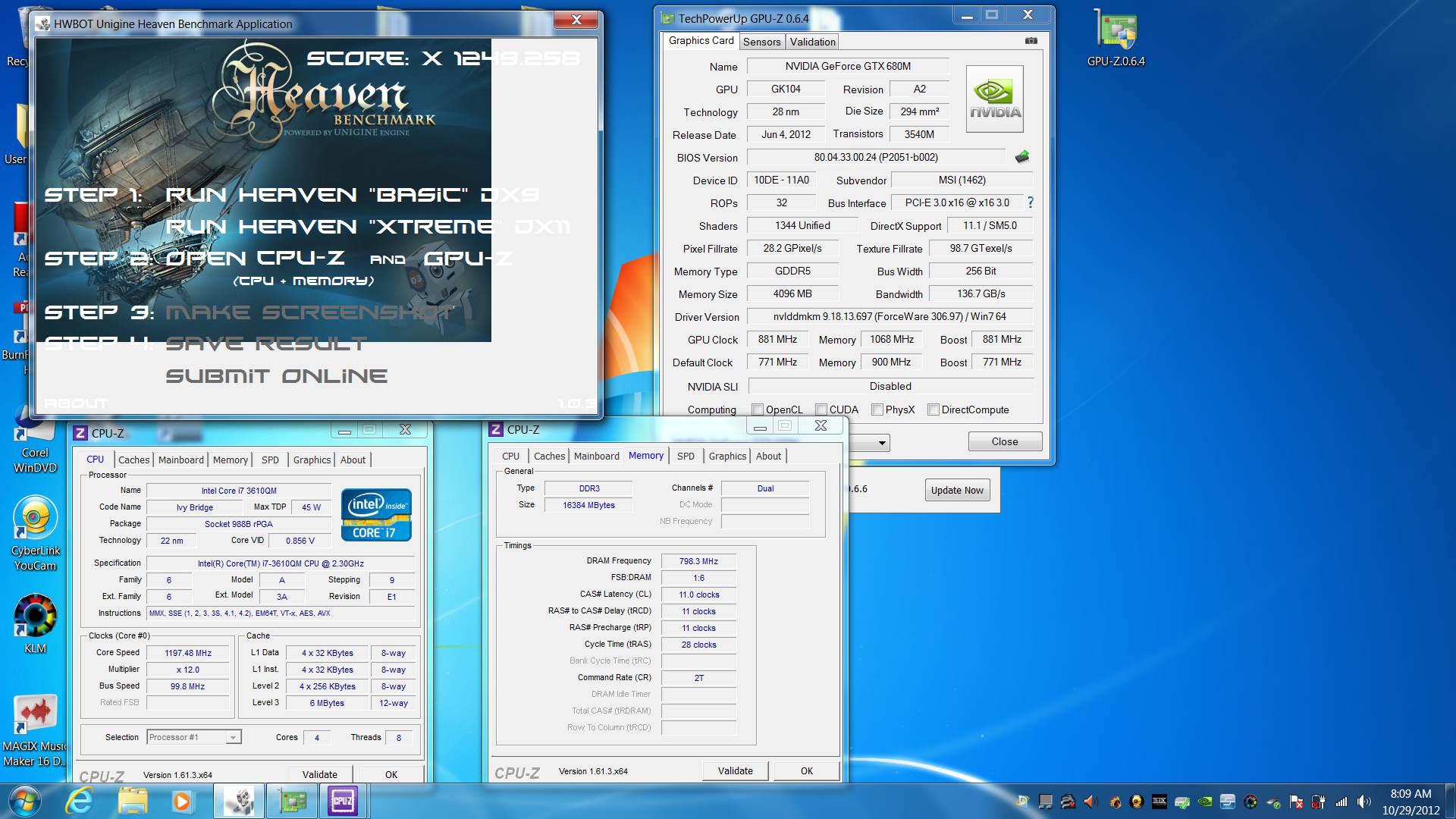Click the Show Desktop strip at taskbar end
This screenshot has height=819, width=1456.
1451,802
